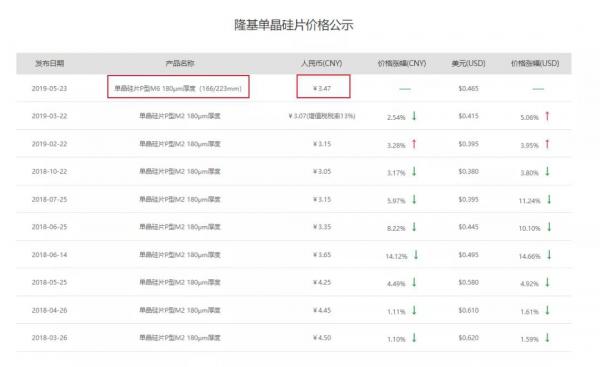
Task: Click the 价格涨幅(CNY) column header
Action: (402, 63)
